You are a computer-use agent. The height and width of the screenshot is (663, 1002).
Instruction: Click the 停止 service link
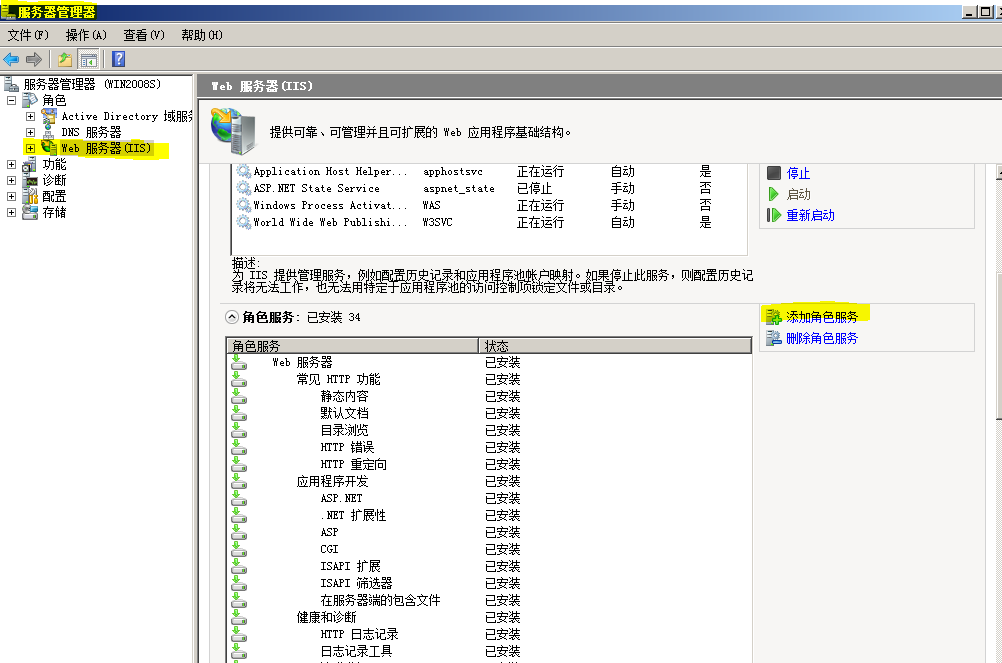point(798,173)
